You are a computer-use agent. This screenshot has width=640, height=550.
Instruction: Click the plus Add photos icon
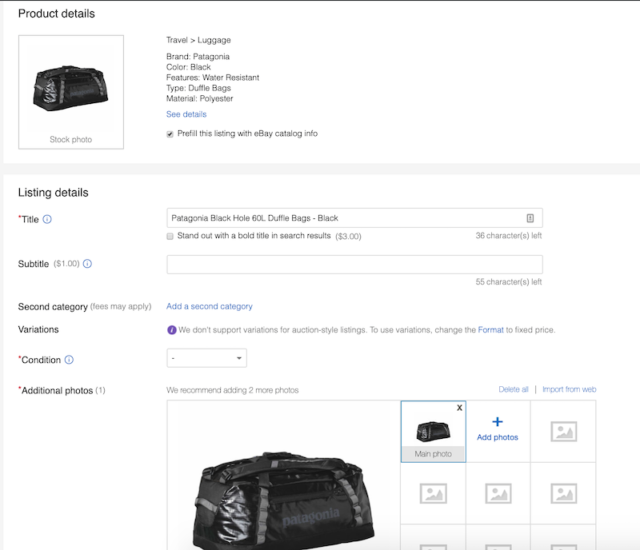point(497,423)
